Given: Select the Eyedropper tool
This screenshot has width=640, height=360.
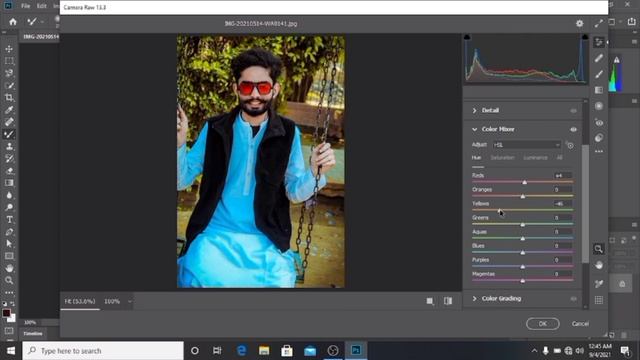Looking at the screenshot, I should [9, 110].
